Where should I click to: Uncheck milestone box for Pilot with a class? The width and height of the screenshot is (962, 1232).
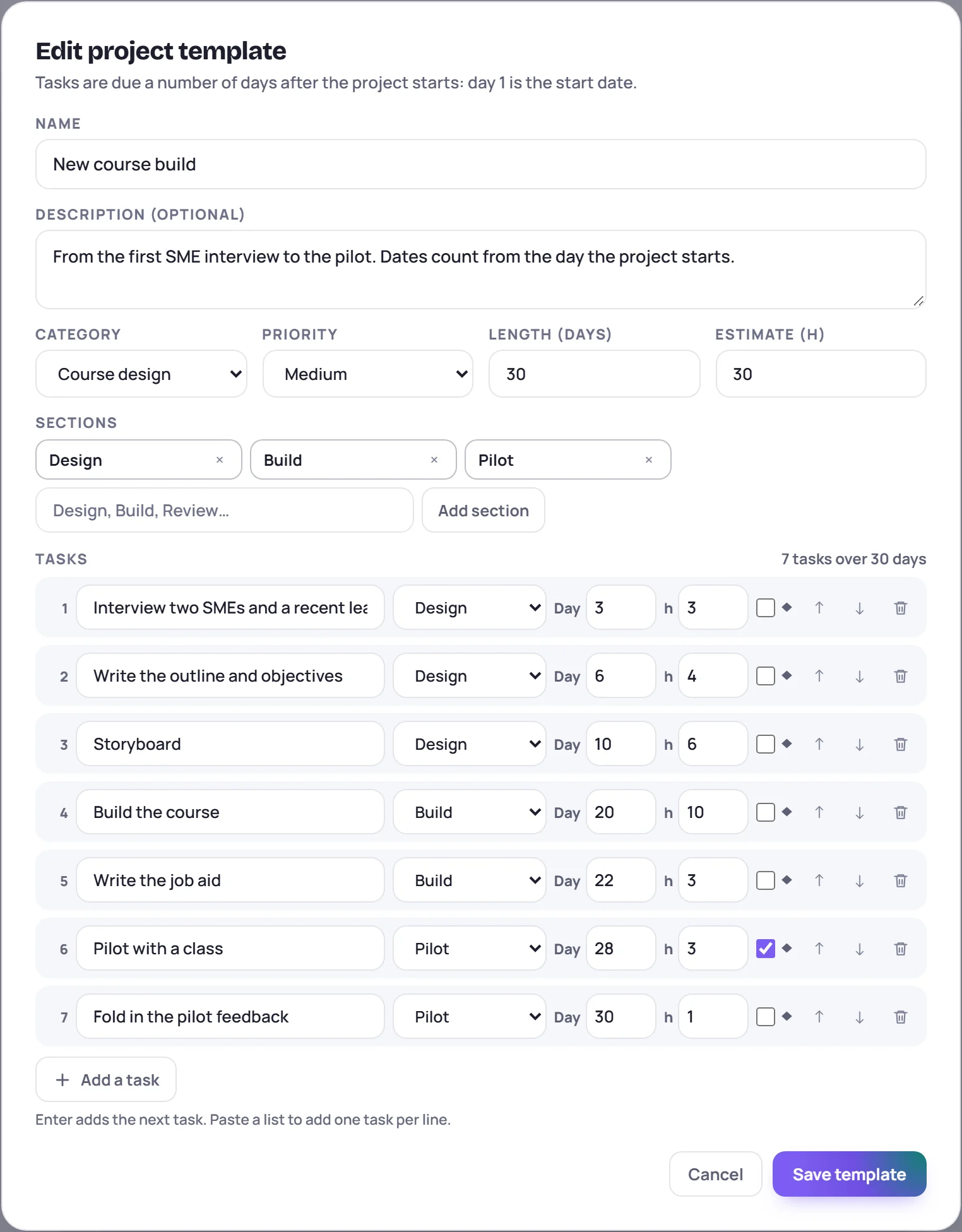pyautogui.click(x=766, y=949)
